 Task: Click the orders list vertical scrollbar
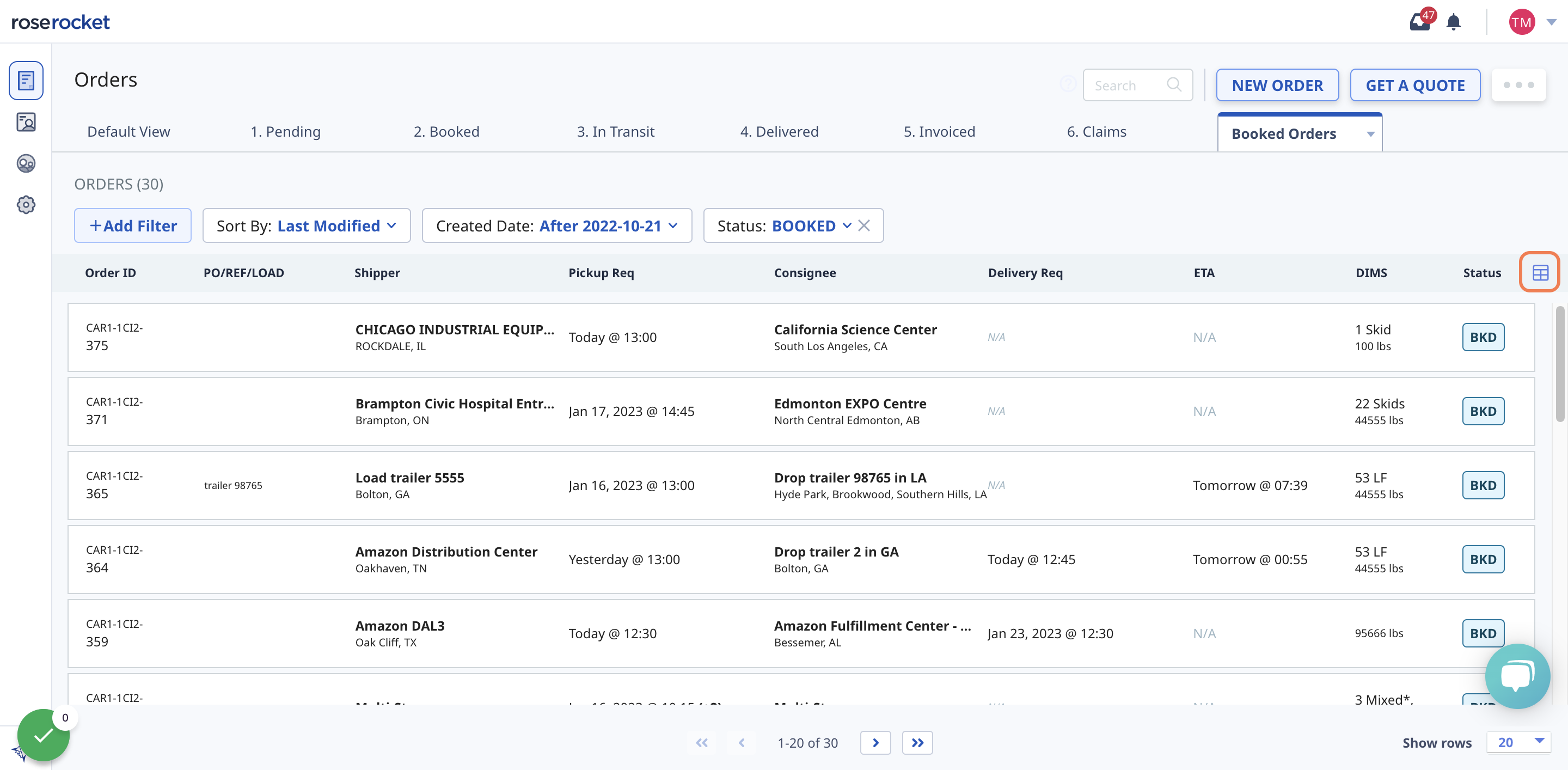pyautogui.click(x=1559, y=364)
